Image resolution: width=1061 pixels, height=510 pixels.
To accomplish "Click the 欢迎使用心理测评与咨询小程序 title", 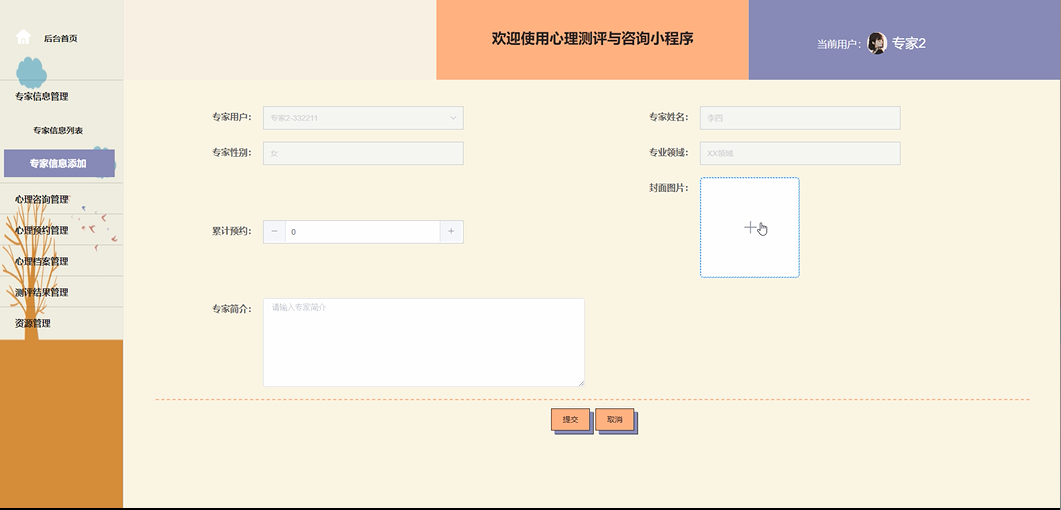I will point(593,39).
